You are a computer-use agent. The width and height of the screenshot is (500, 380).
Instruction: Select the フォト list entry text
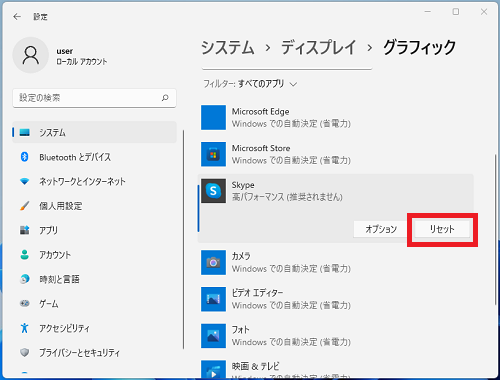(291, 336)
